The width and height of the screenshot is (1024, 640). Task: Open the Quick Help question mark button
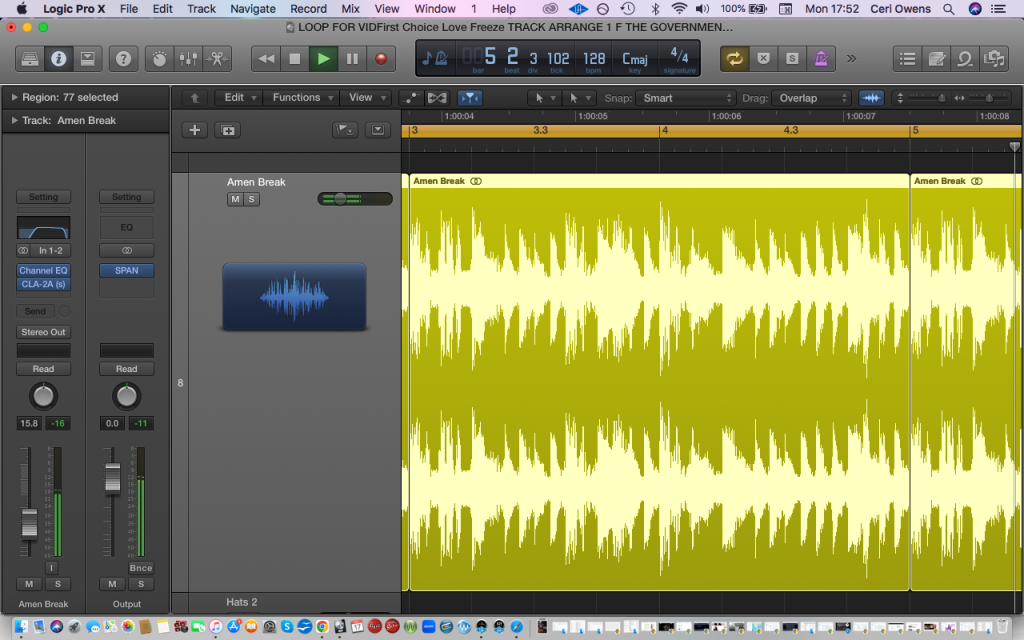pos(123,59)
